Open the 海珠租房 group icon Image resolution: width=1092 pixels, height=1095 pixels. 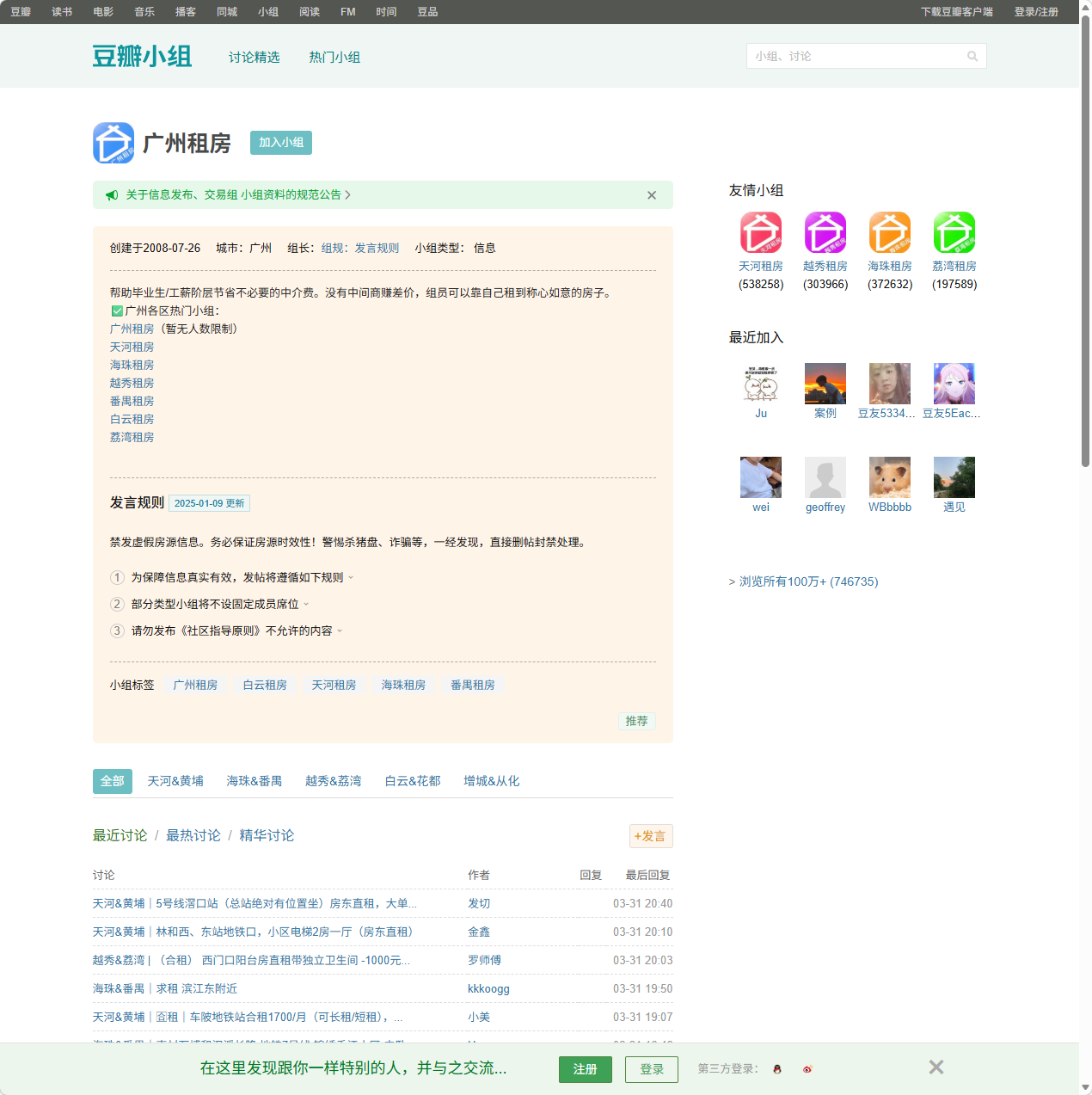pyautogui.click(x=890, y=232)
